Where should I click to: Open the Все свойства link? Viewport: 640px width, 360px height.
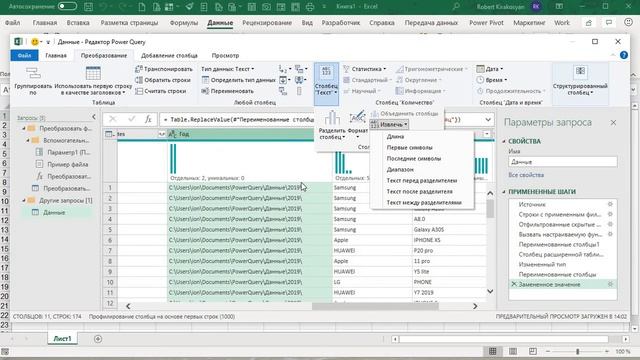[x=526, y=175]
